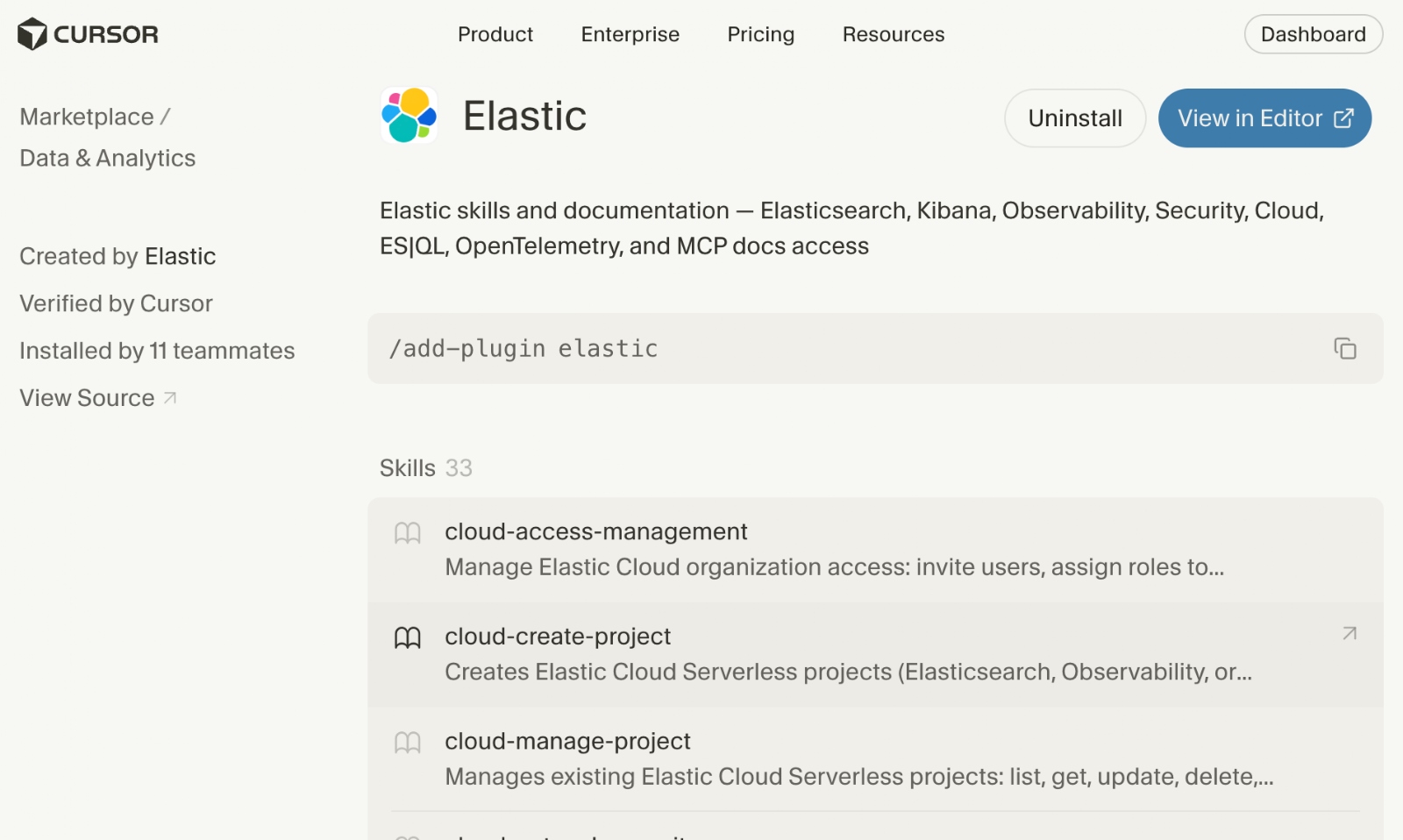Viewport: 1403px width, 840px height.
Task: Navigate to Marketplace via the breadcrumb
Action: (86, 116)
